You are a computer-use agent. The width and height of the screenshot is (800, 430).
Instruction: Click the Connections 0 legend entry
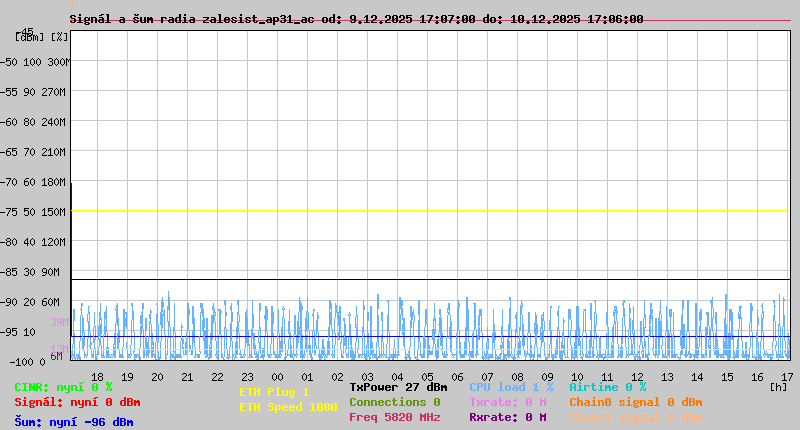pyautogui.click(x=394, y=402)
